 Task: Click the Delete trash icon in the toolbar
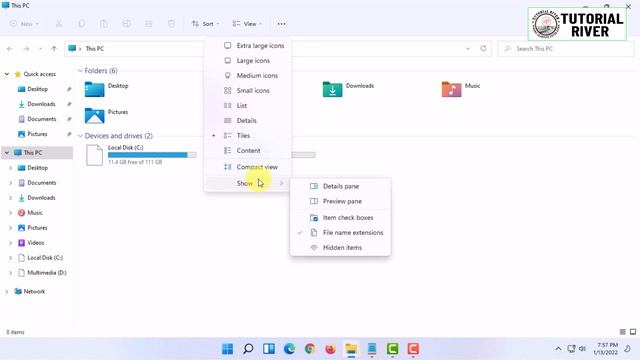(171, 24)
